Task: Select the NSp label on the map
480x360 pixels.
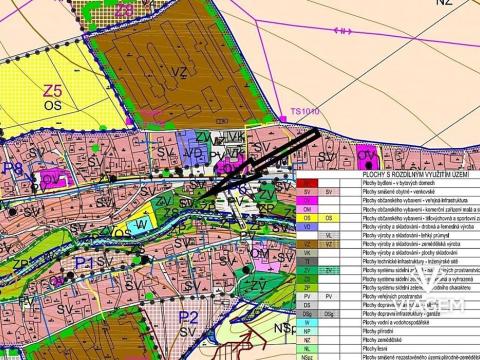Action: pyautogui.click(x=285, y=328)
